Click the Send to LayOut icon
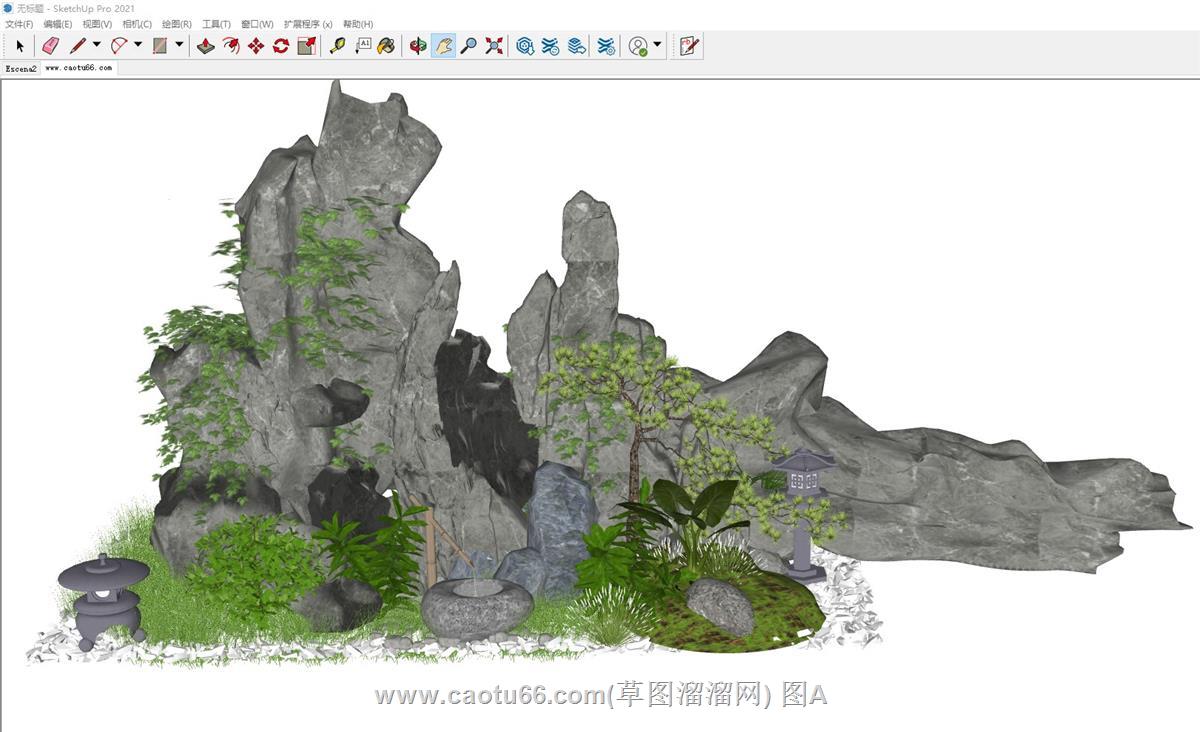 [576, 45]
